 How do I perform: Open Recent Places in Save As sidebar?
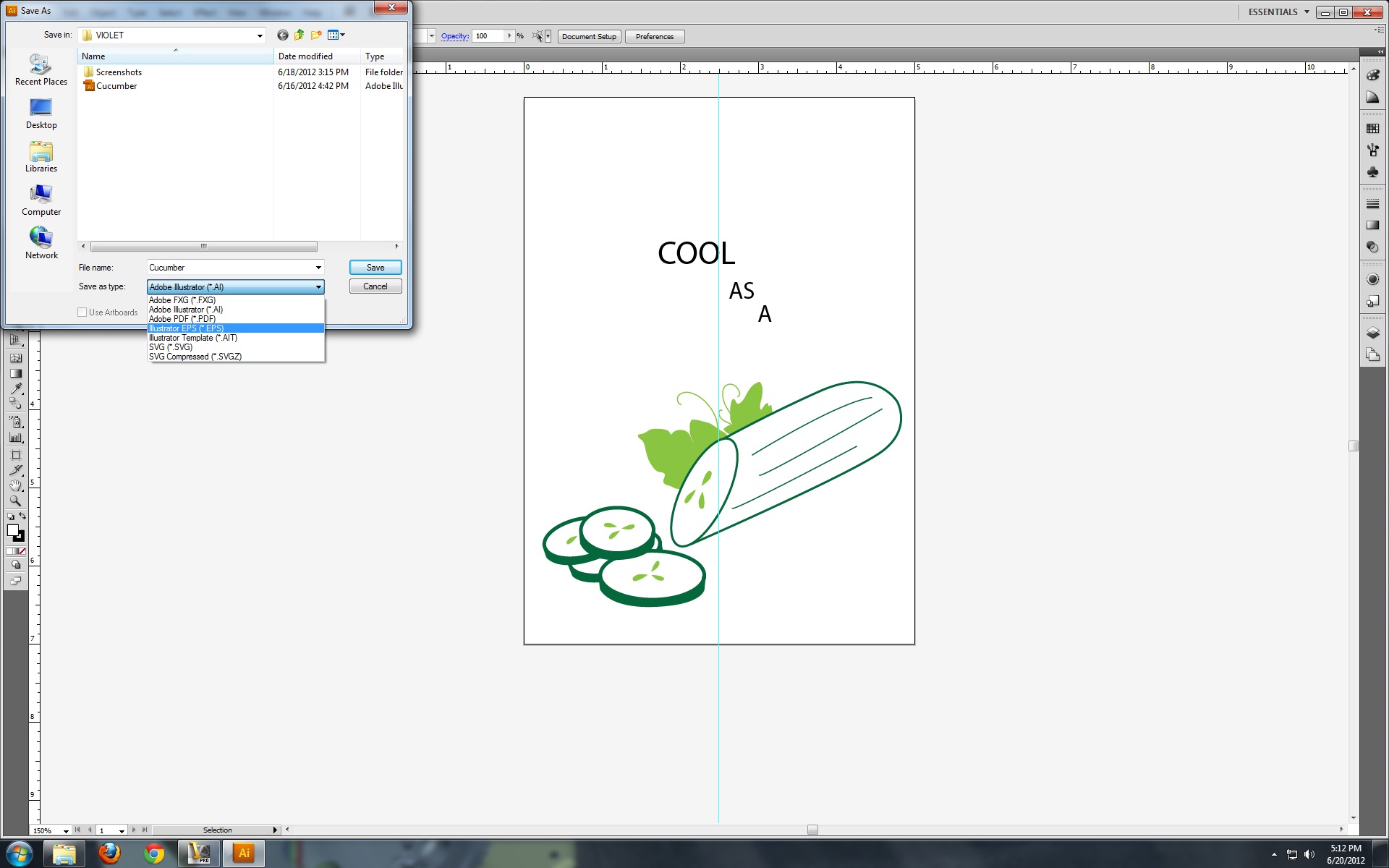41,69
